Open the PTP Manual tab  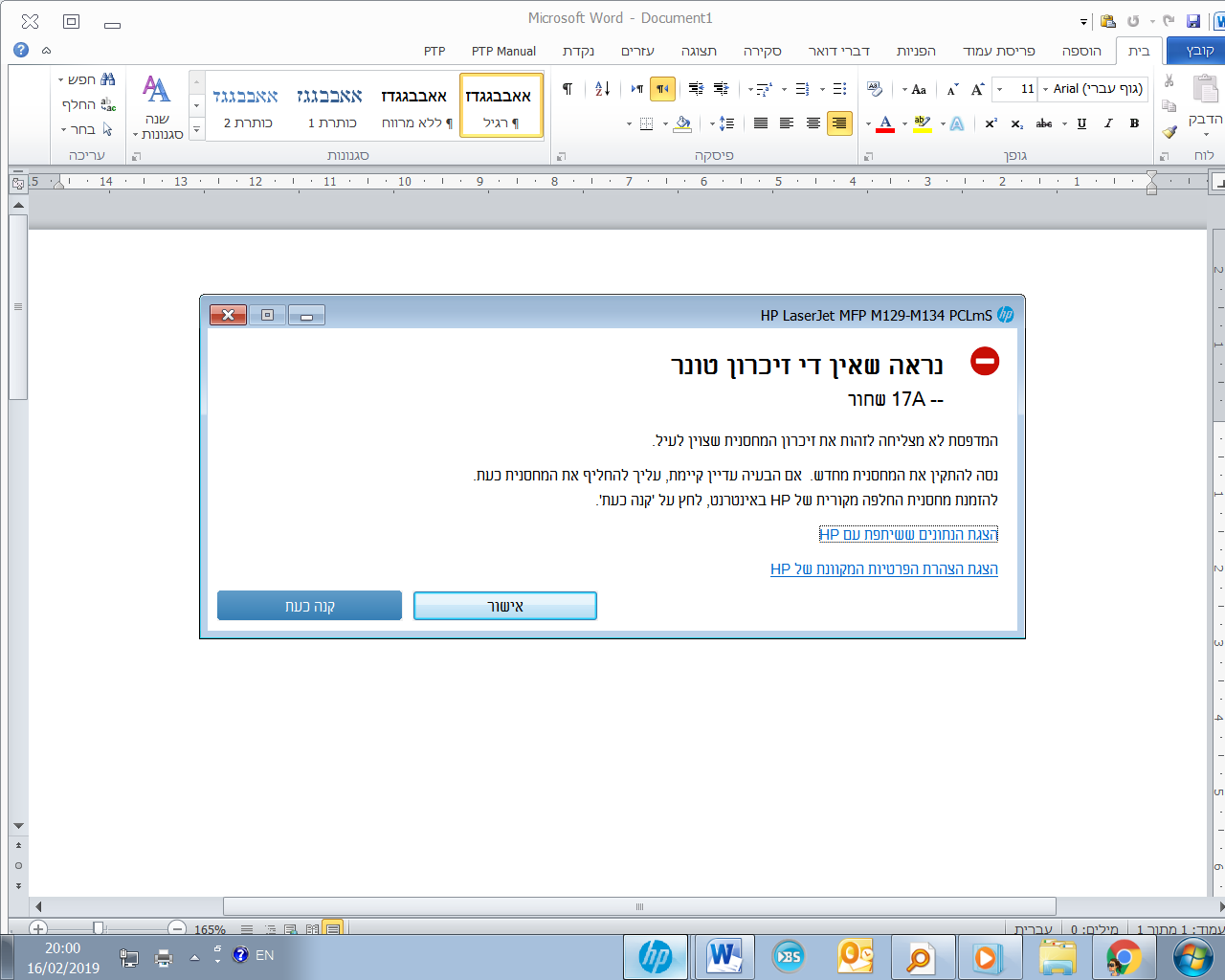click(x=503, y=51)
